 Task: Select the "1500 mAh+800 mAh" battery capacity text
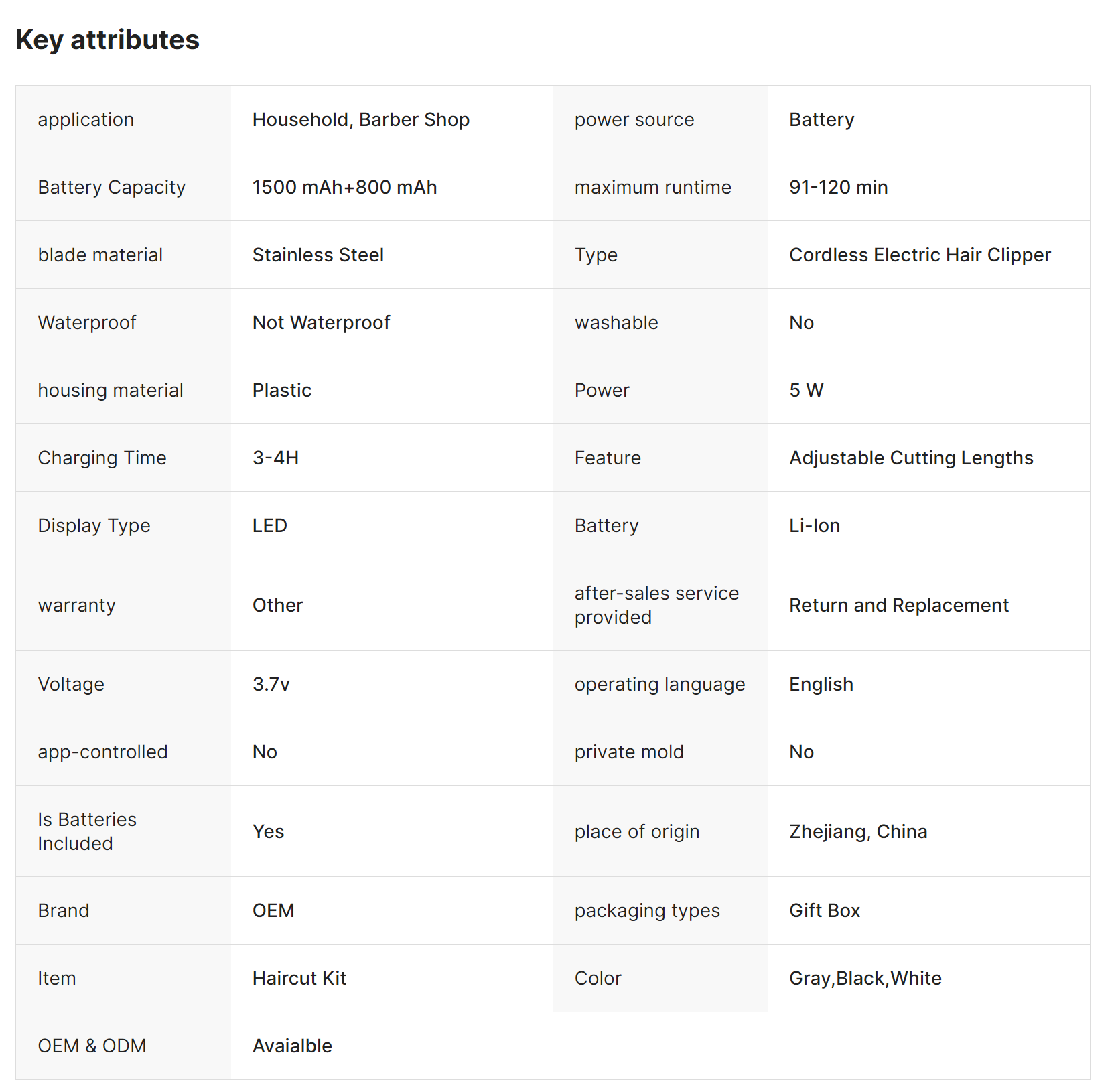click(x=344, y=187)
